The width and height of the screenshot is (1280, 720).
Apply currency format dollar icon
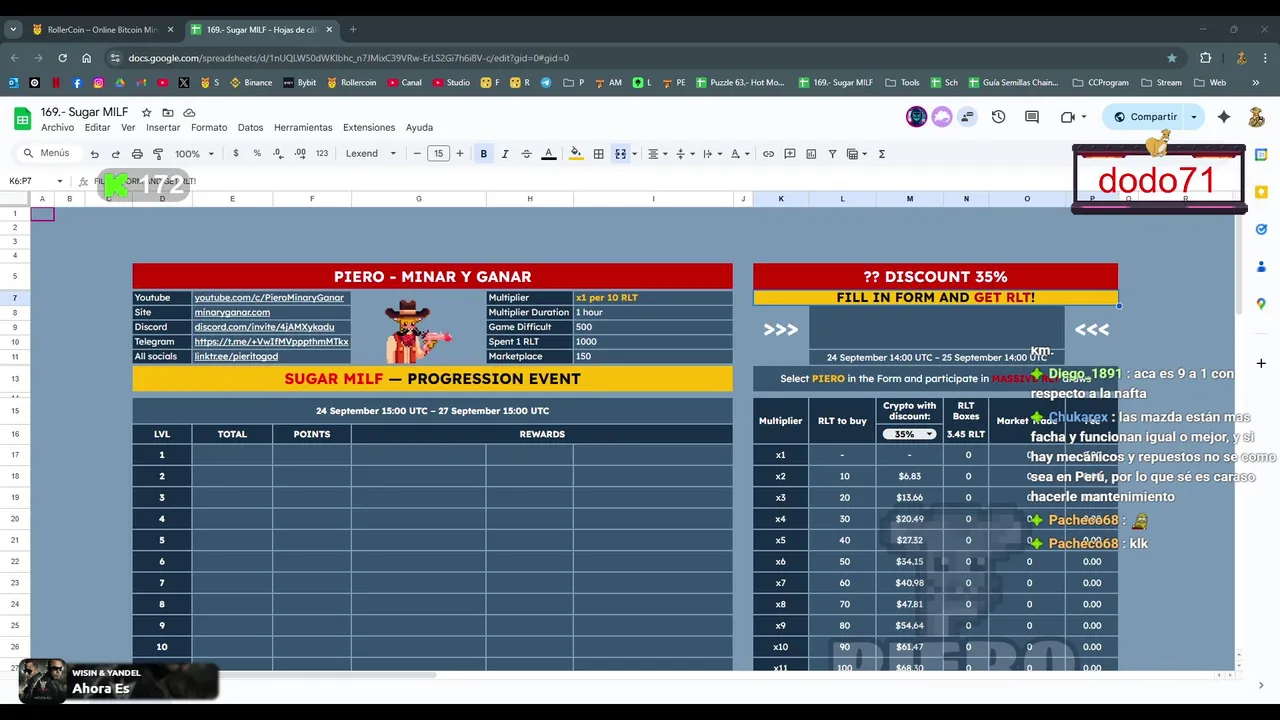pos(236,154)
